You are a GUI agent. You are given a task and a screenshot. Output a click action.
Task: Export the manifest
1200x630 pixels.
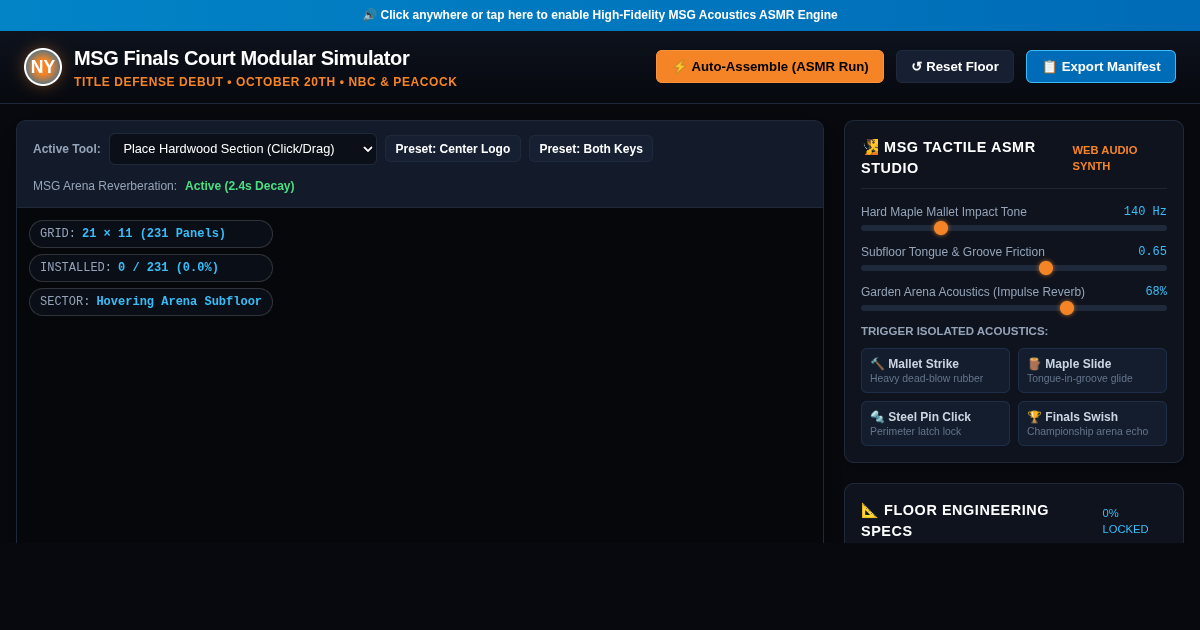(x=1101, y=67)
